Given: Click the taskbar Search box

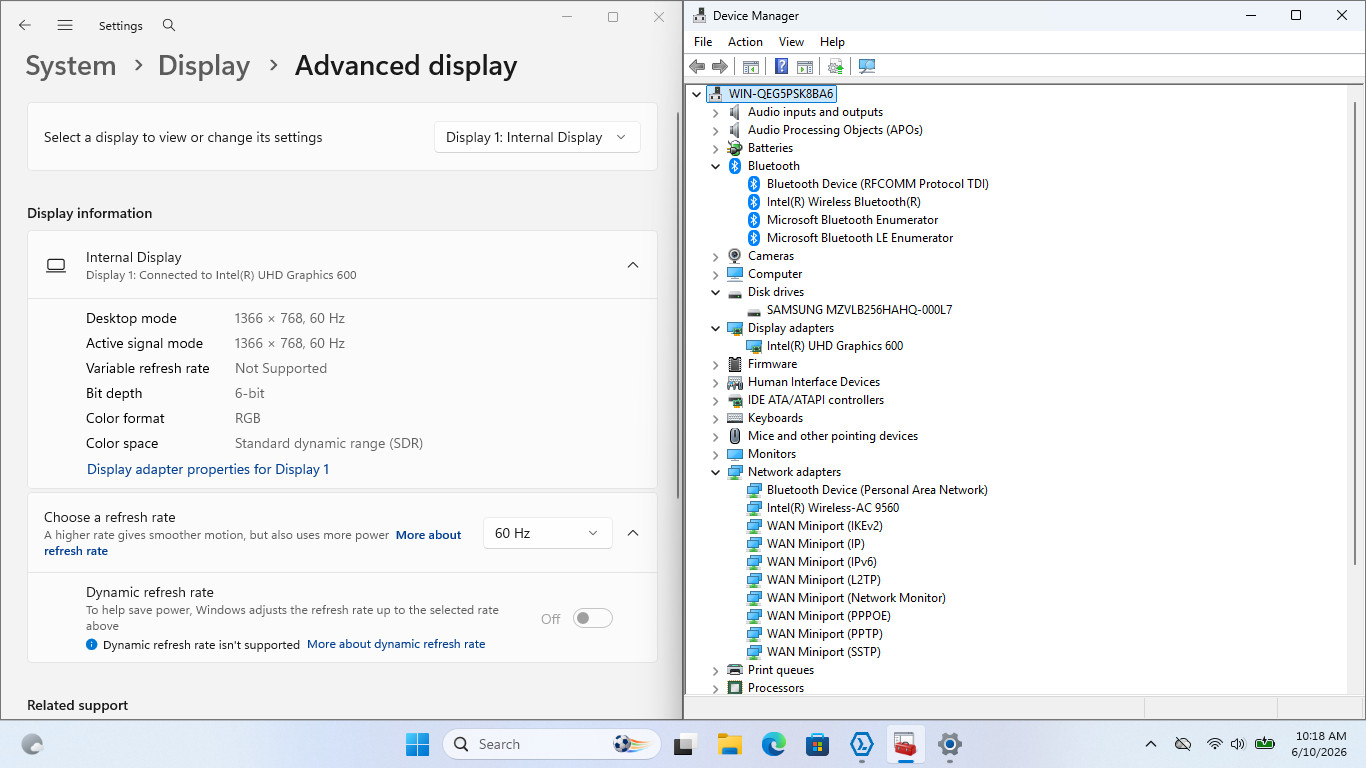Looking at the screenshot, I should [x=553, y=744].
